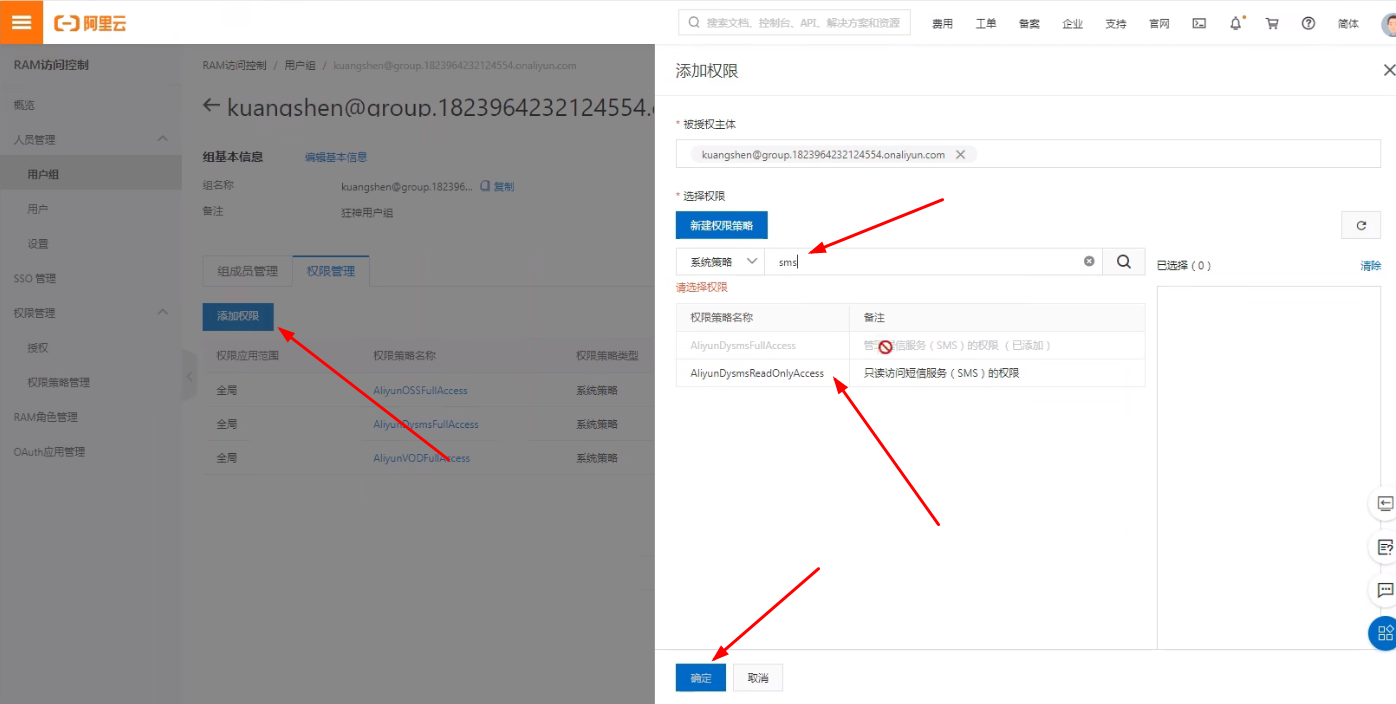Viewport: 1396px width, 704px height.
Task: Open 备案 in the top bar
Action: pyautogui.click(x=1029, y=24)
